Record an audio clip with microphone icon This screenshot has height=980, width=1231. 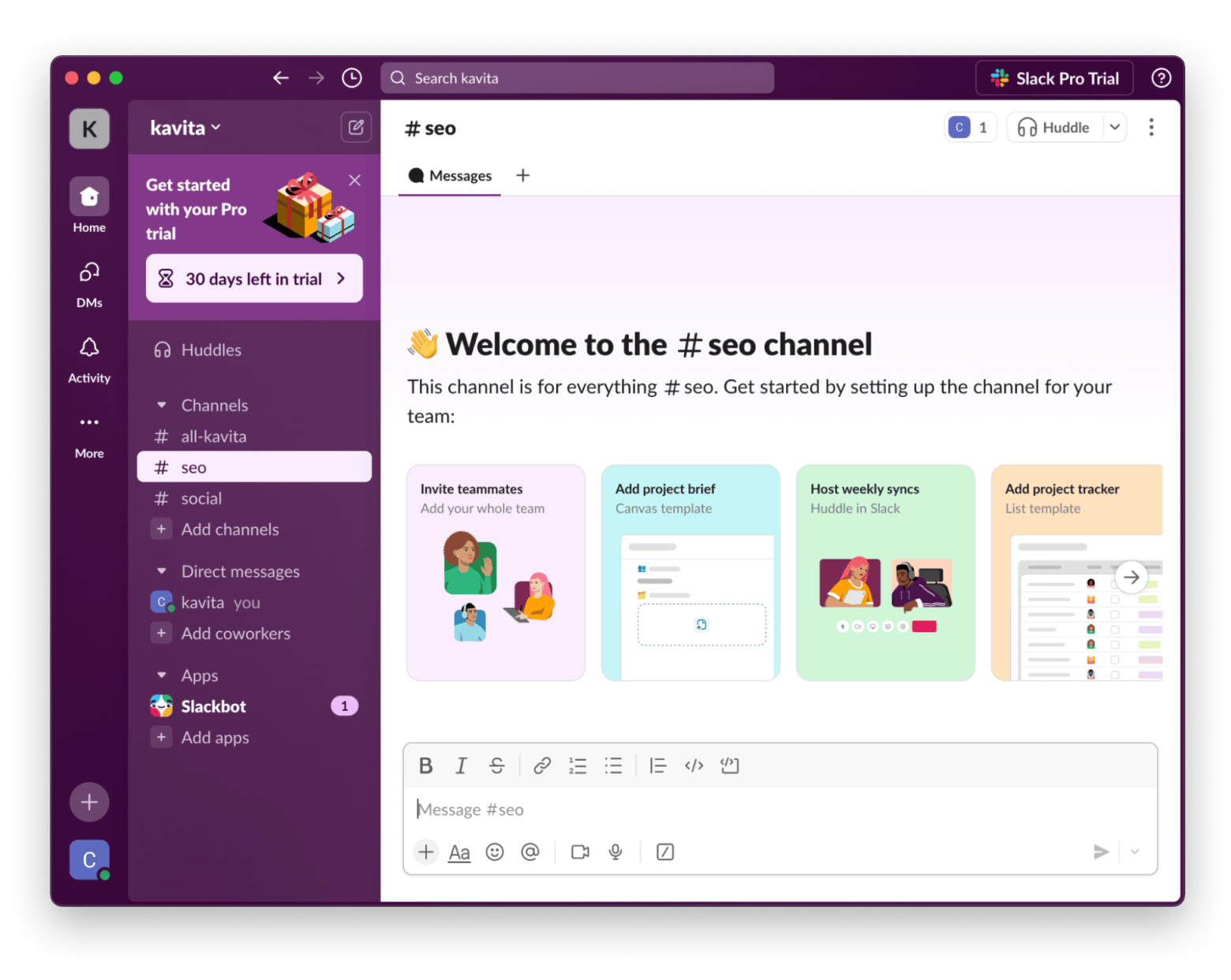coord(615,852)
